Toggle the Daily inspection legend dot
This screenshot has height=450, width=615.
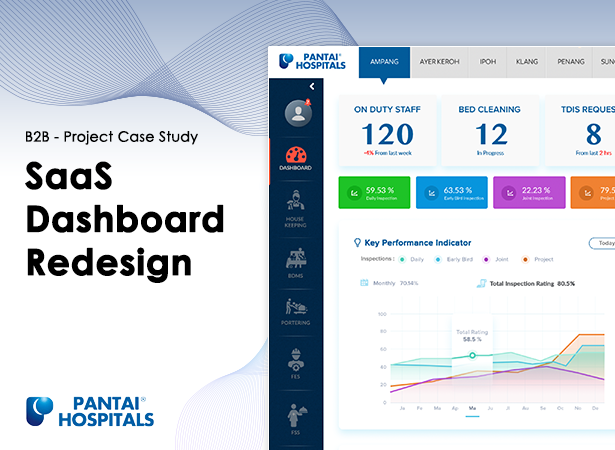coord(402,259)
